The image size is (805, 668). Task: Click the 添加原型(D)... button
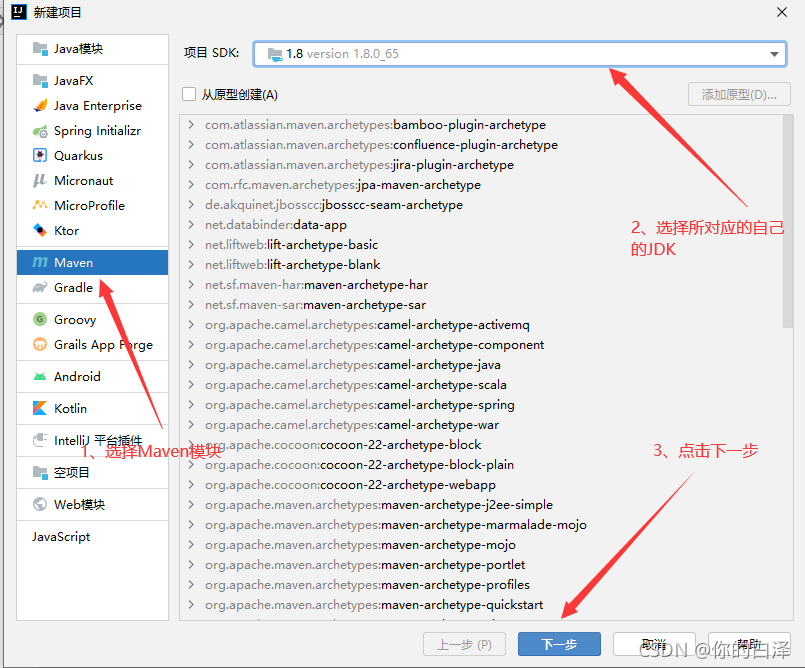pyautogui.click(x=739, y=94)
